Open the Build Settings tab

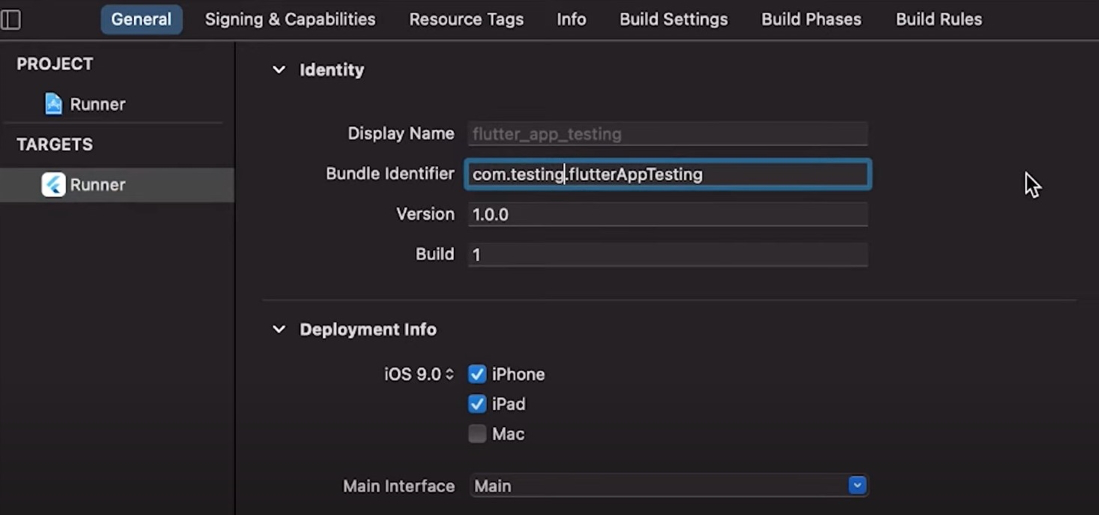point(673,19)
